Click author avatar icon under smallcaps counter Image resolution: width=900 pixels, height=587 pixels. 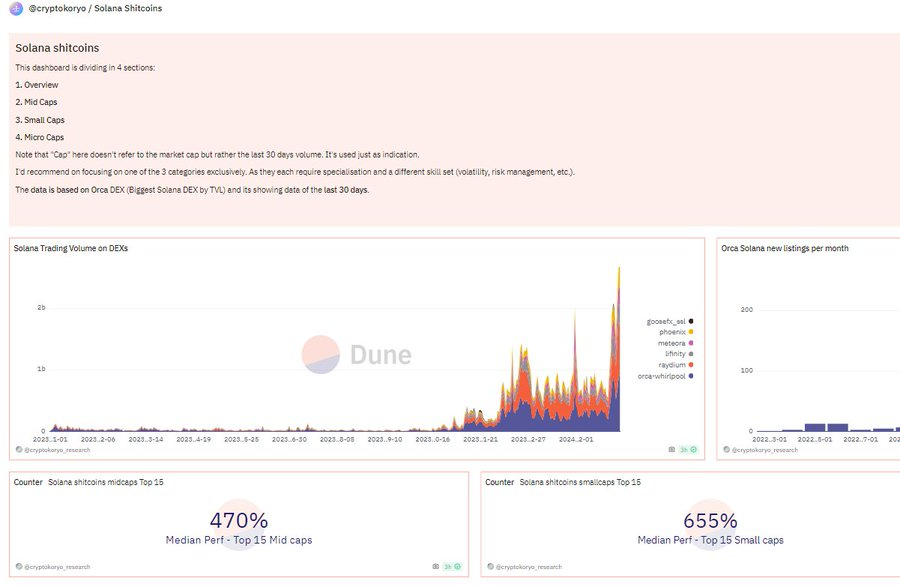(491, 566)
